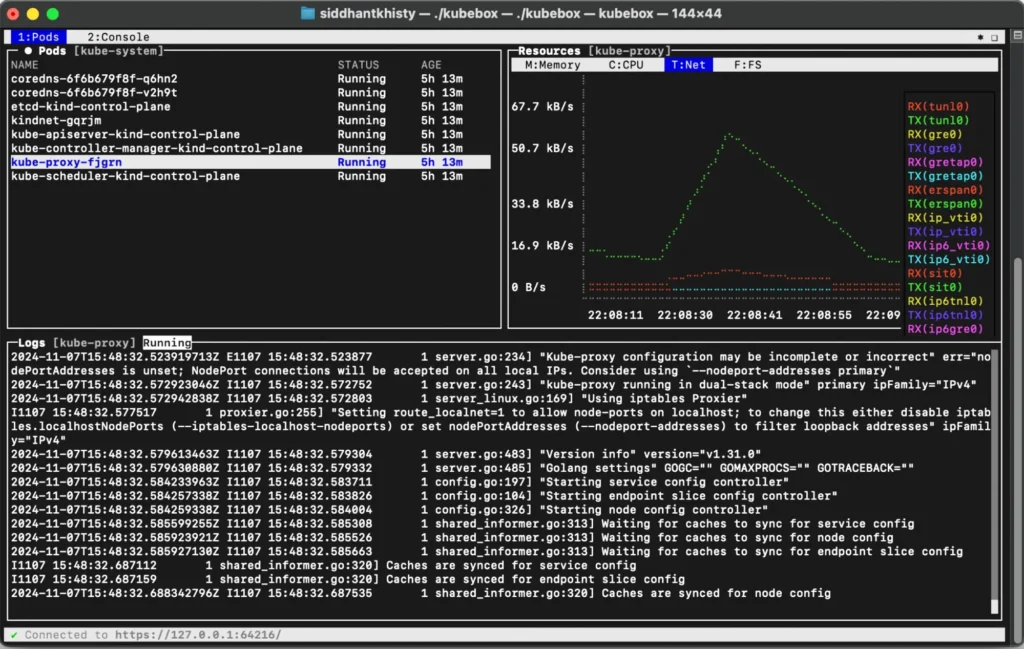The width and height of the screenshot is (1024, 649).
Task: Click the 16.9 kB/s axis label
Action: pyautogui.click(x=543, y=245)
